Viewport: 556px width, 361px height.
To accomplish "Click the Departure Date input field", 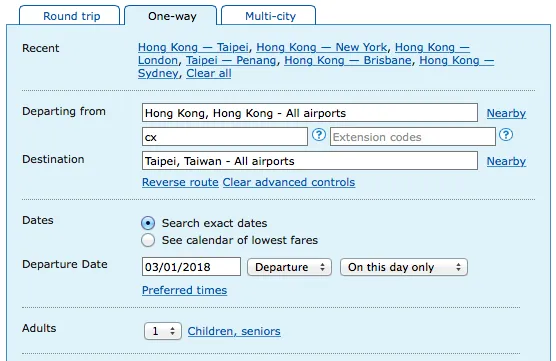I will [x=191, y=267].
